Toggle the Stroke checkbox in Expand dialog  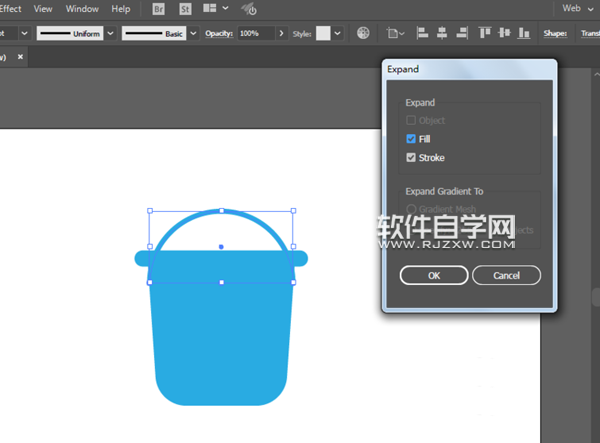(x=411, y=158)
